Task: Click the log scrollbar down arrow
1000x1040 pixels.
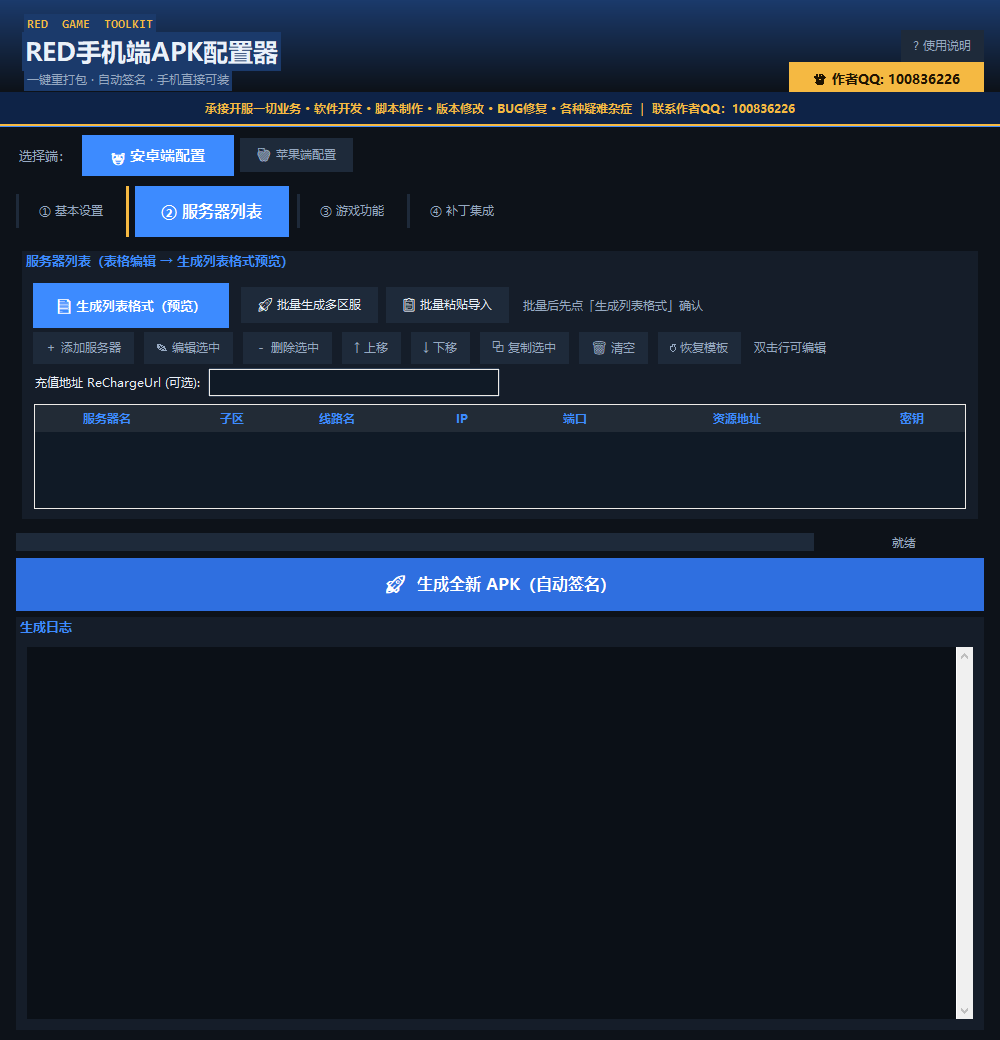Action: click(x=964, y=1011)
